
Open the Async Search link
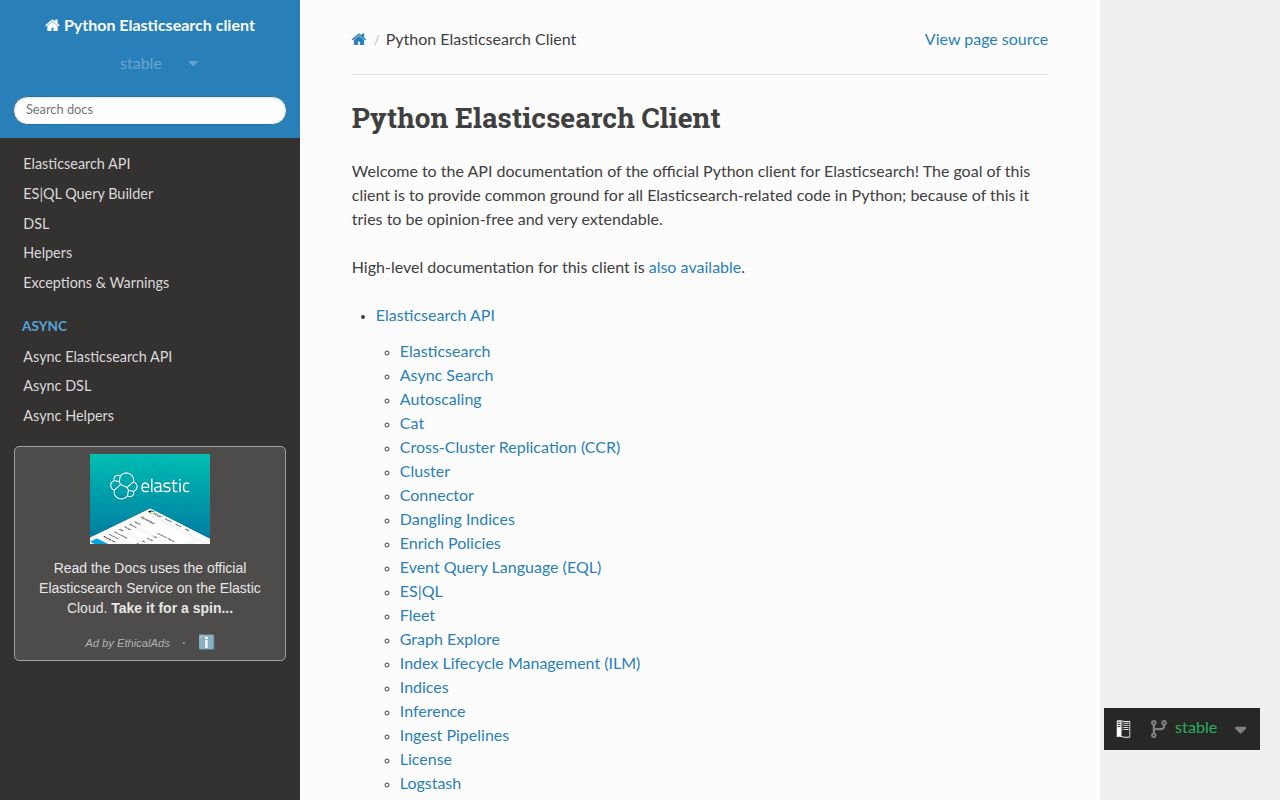(446, 376)
